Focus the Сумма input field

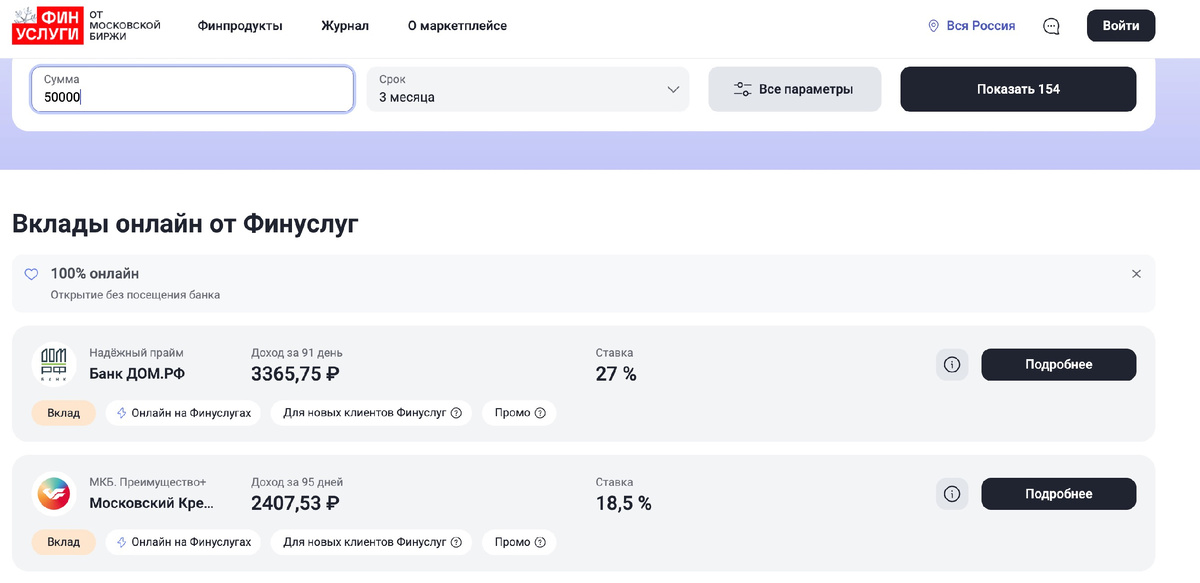193,89
